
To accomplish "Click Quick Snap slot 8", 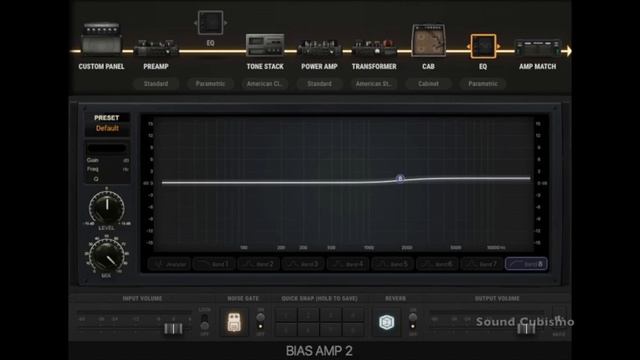I will (x=353, y=329).
